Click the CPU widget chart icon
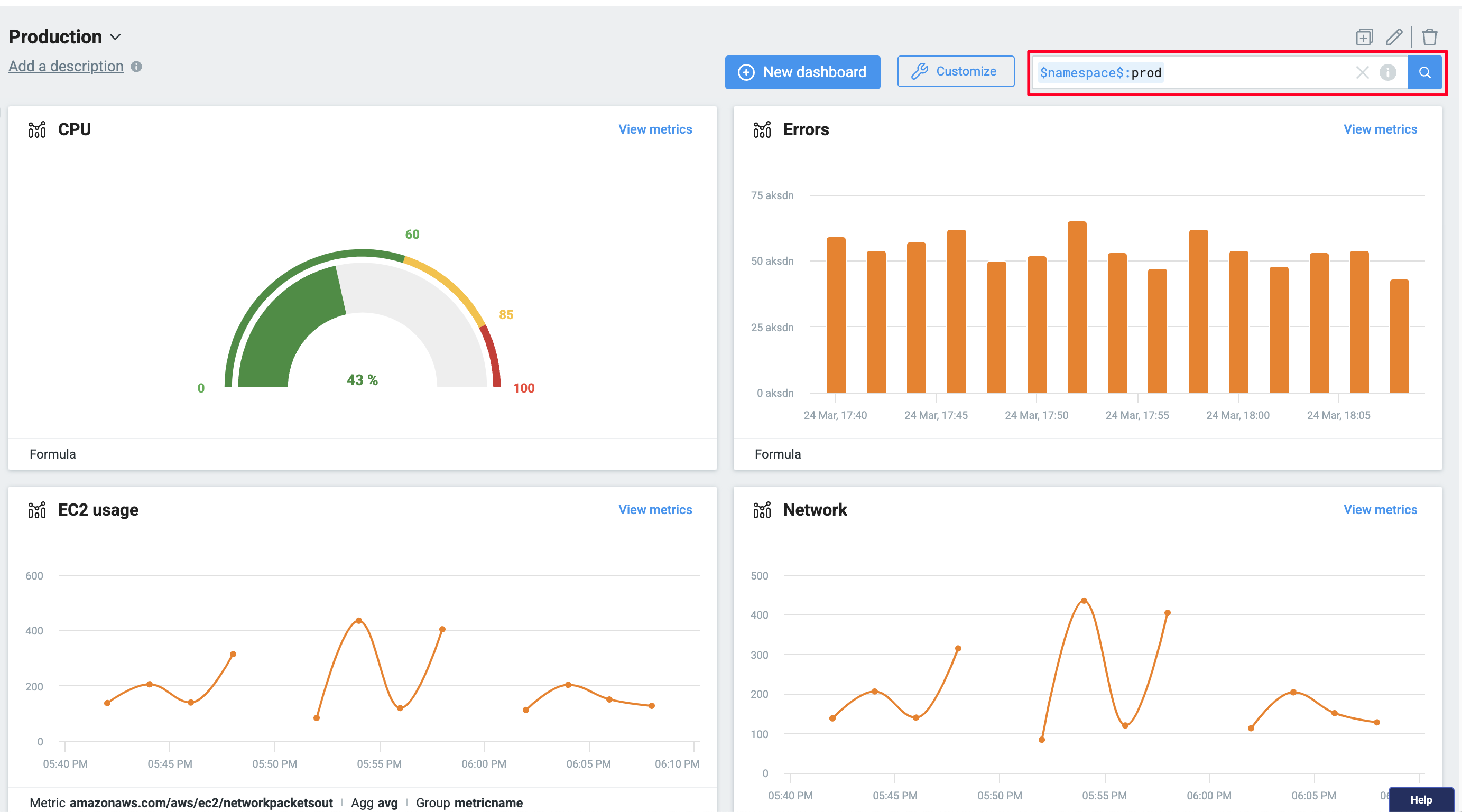 (37, 130)
